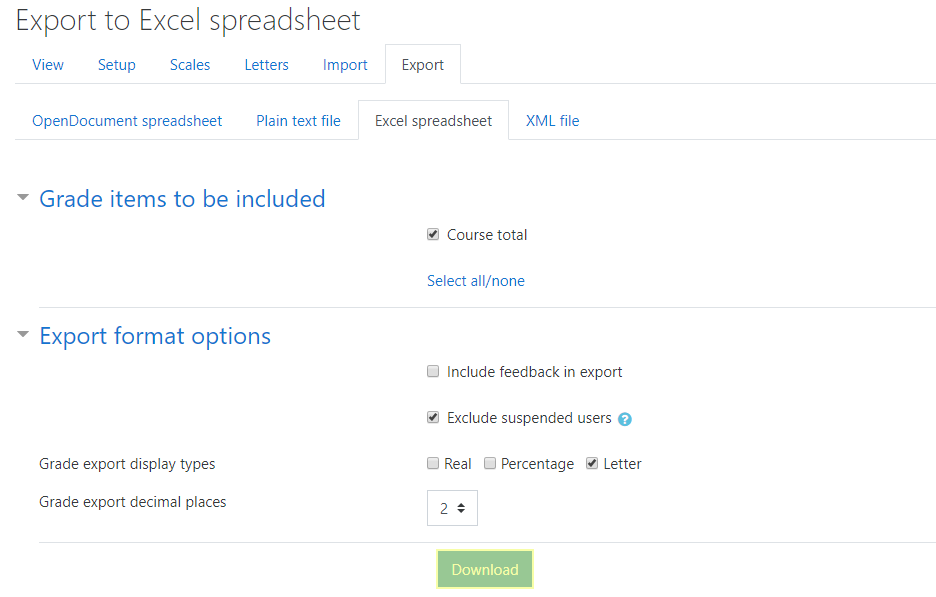Open the Import tab

point(345,64)
